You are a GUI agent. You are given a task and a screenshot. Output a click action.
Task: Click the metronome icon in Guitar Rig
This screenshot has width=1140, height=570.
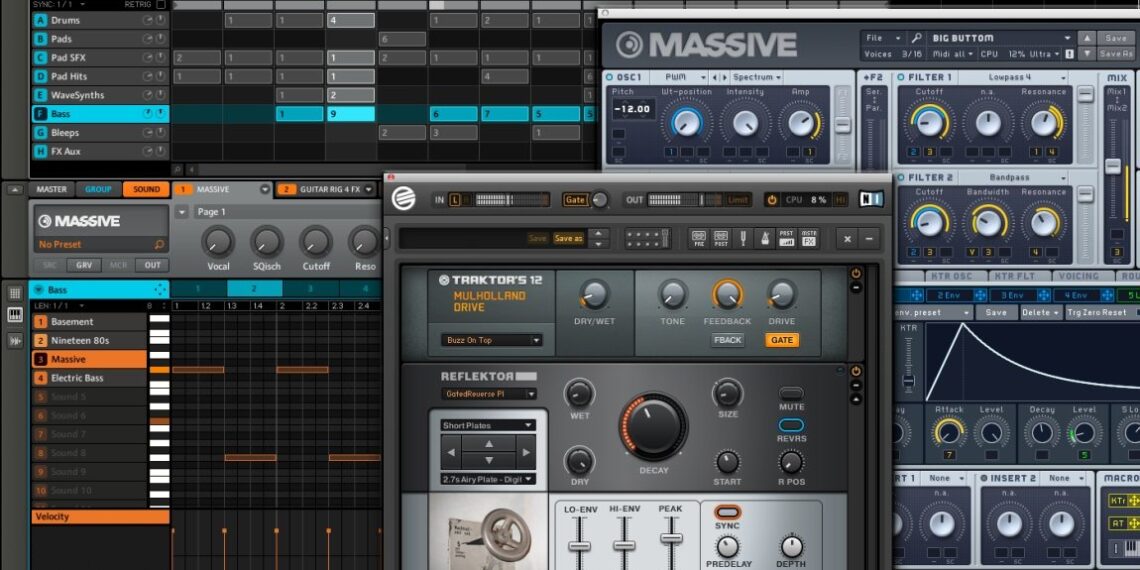(x=765, y=238)
